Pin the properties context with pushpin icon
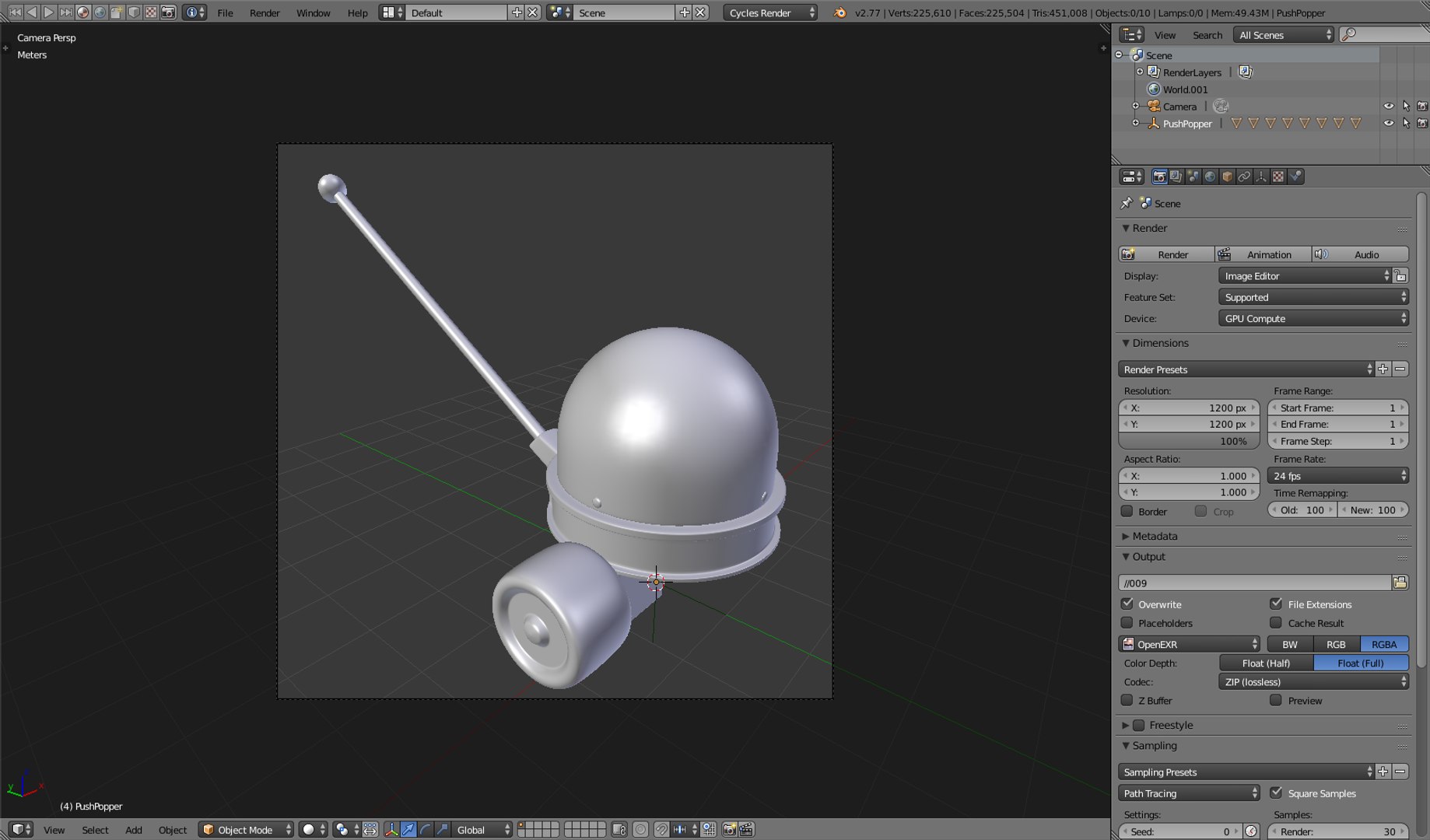The image size is (1430, 840). tap(1126, 203)
